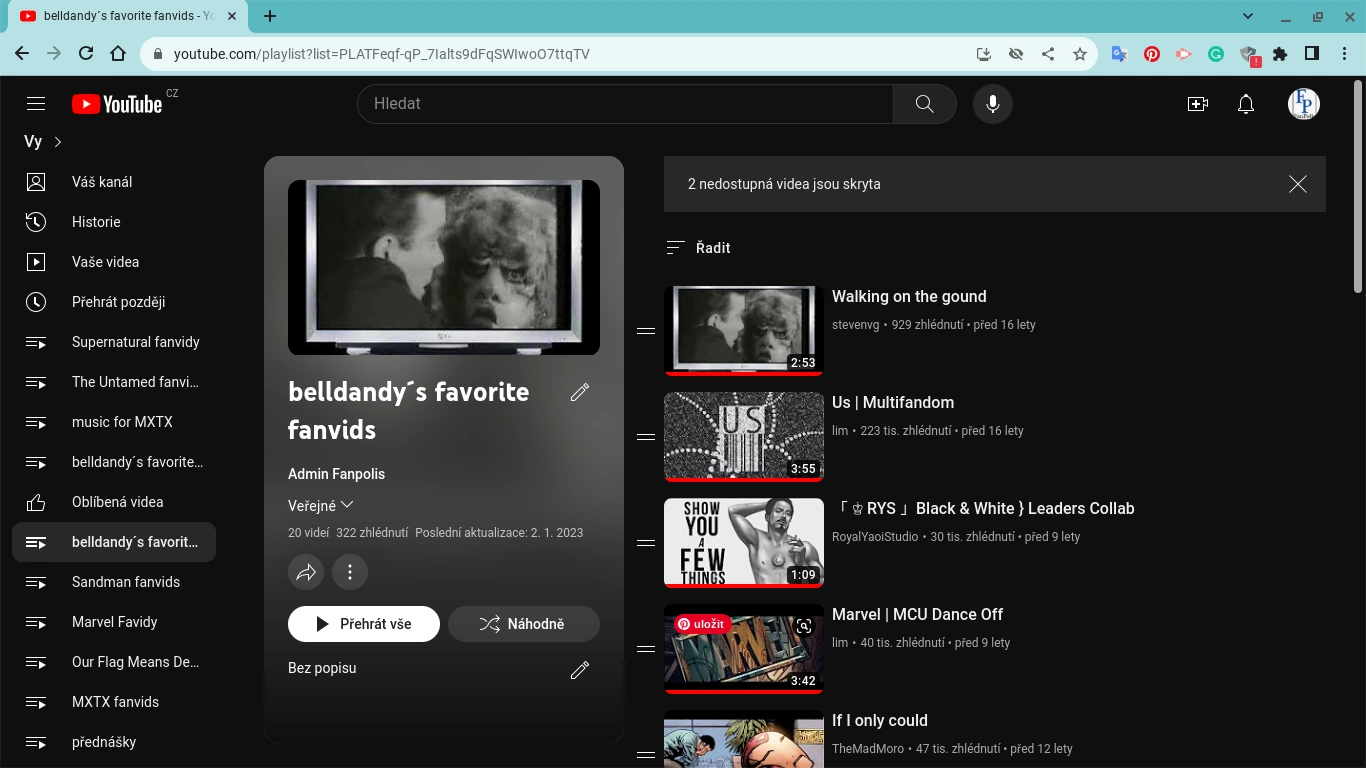Play Walking on the gound thumbnail
The width and height of the screenshot is (1366, 768).
(744, 331)
